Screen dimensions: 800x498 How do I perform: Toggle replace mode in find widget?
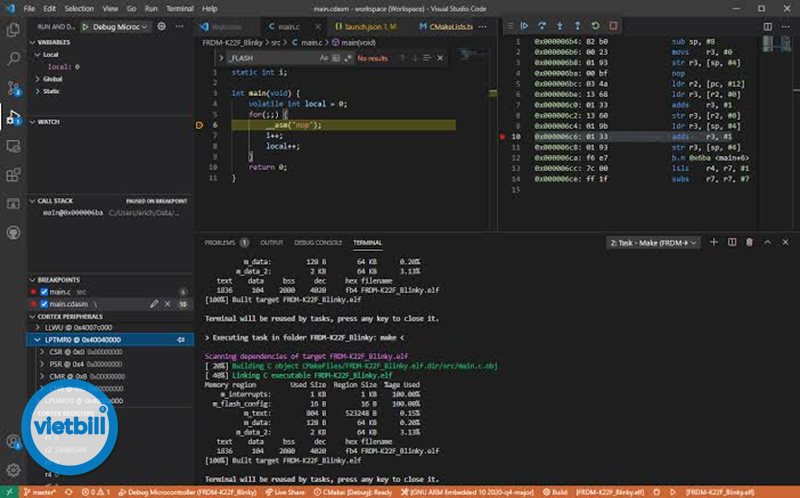221,58
